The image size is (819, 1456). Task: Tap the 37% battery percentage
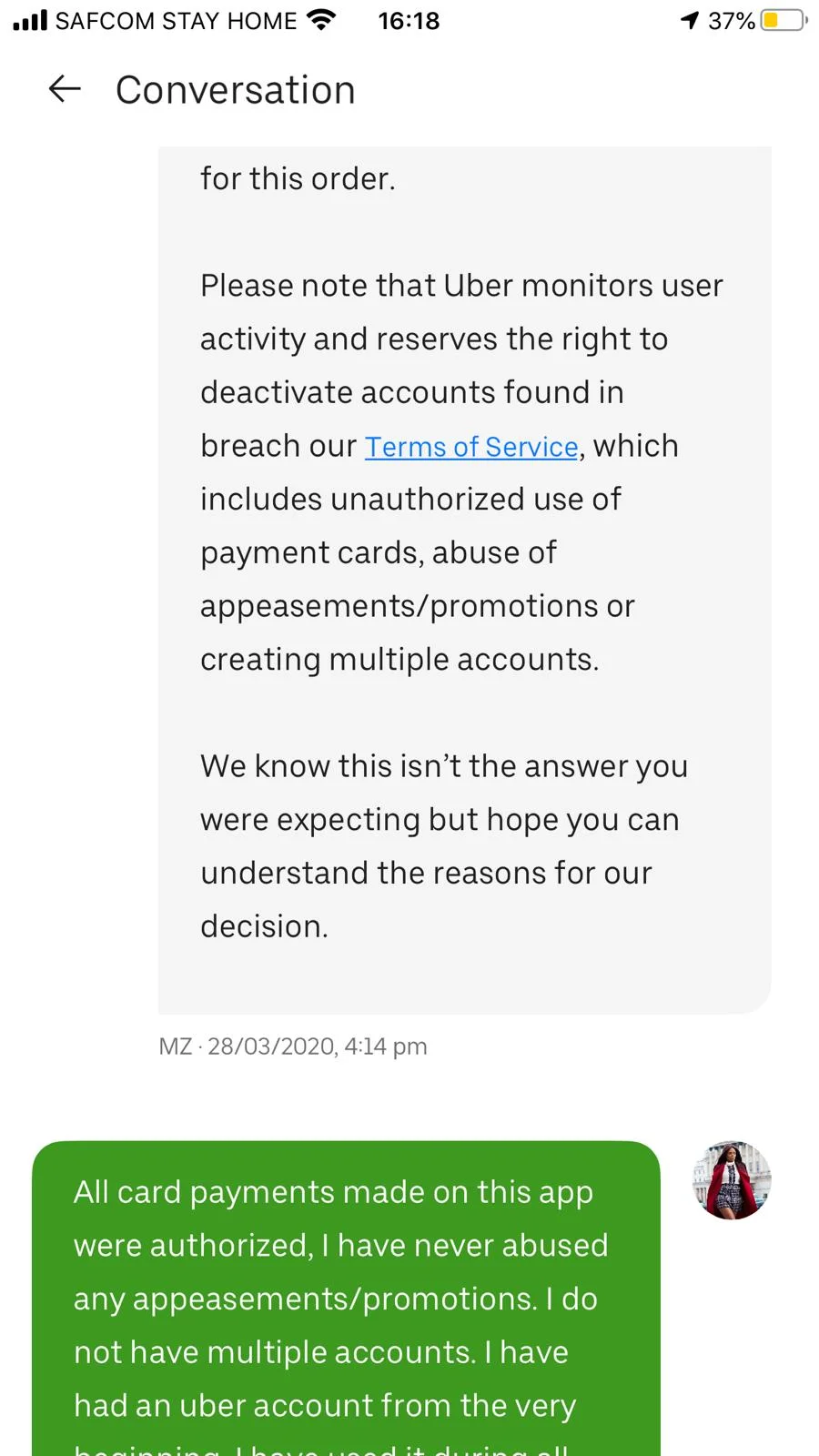(x=732, y=20)
